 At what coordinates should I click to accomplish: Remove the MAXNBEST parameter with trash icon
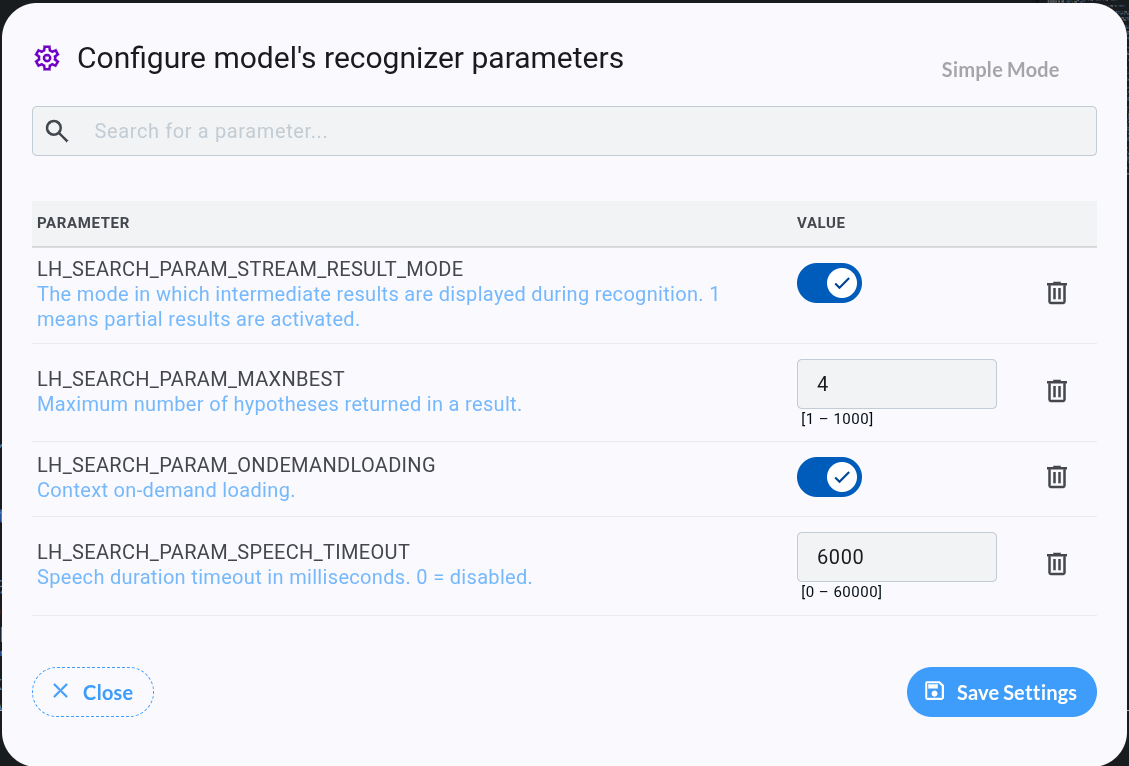coord(1056,390)
